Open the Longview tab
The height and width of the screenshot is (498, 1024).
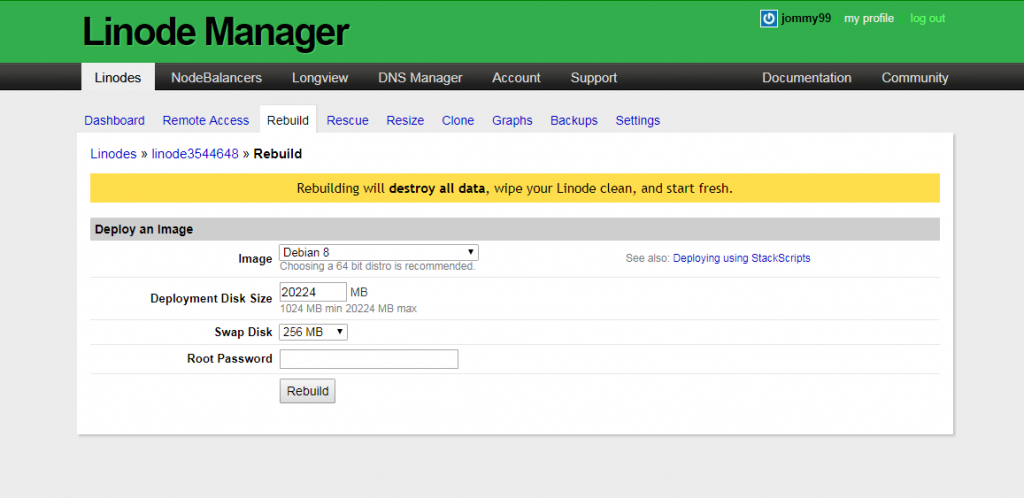click(x=320, y=78)
